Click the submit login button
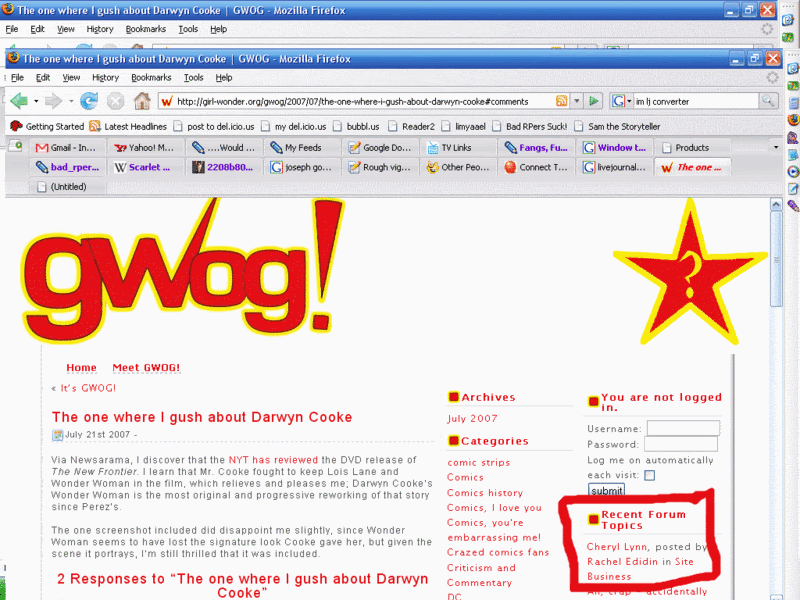 pos(607,490)
